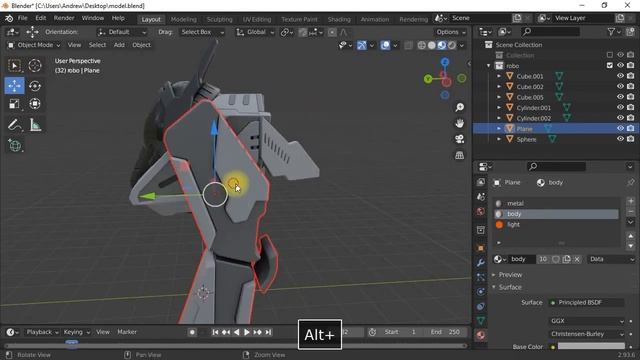Viewport: 640px width, 360px height.
Task: Open the Object properties orange square tab
Action: 481,248
